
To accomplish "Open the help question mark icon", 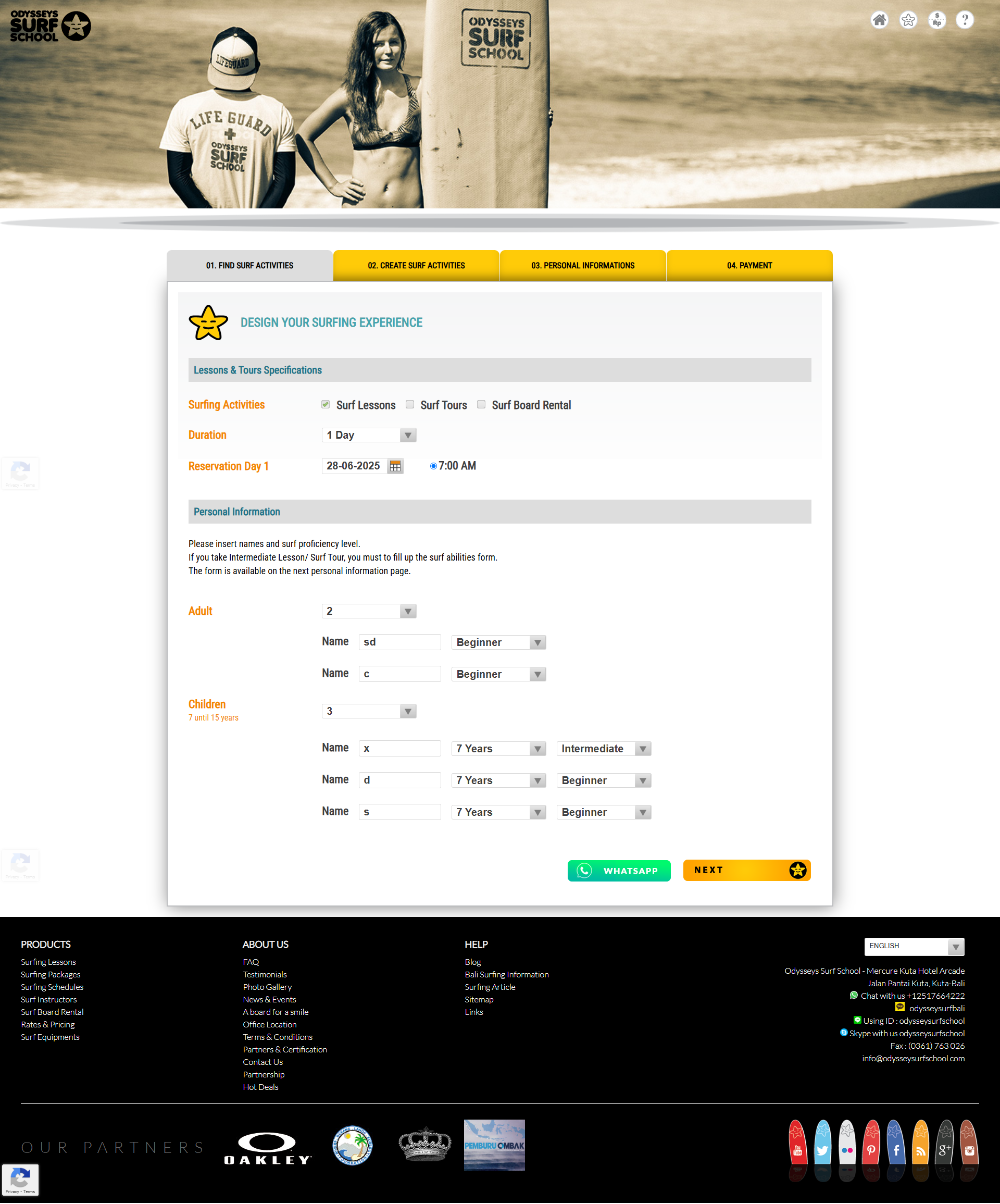I will click(965, 20).
